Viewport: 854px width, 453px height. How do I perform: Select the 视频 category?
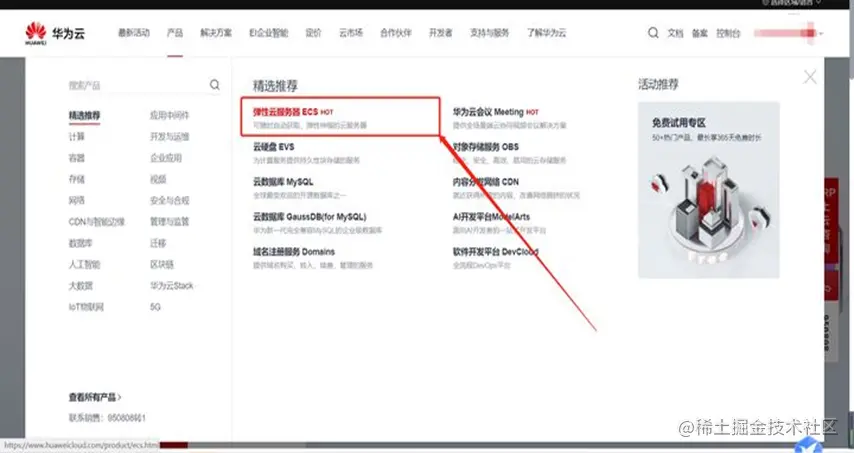click(x=158, y=179)
